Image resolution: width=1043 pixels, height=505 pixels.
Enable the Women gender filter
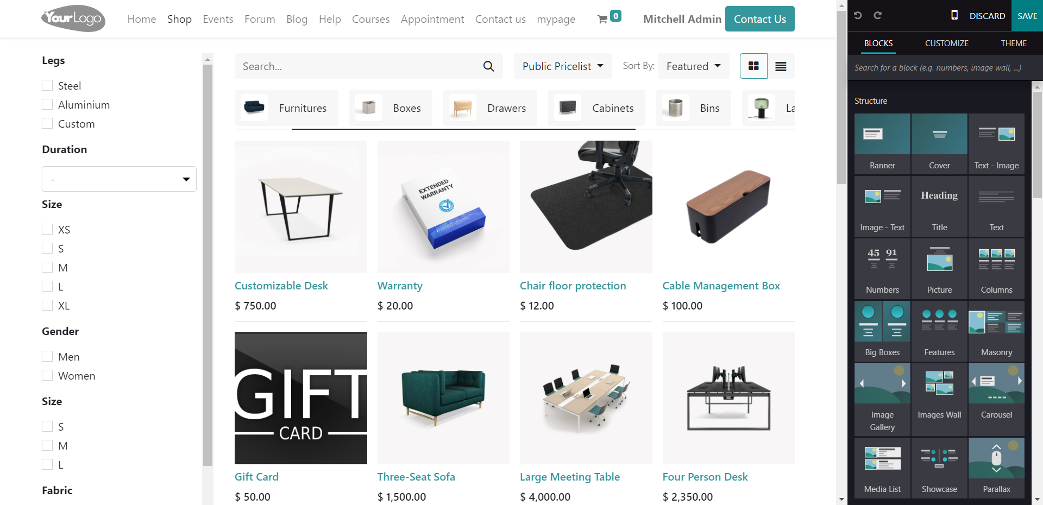point(47,375)
